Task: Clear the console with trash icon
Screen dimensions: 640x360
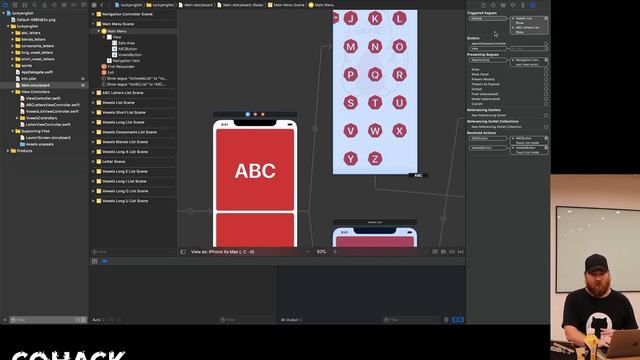Action: [446, 320]
